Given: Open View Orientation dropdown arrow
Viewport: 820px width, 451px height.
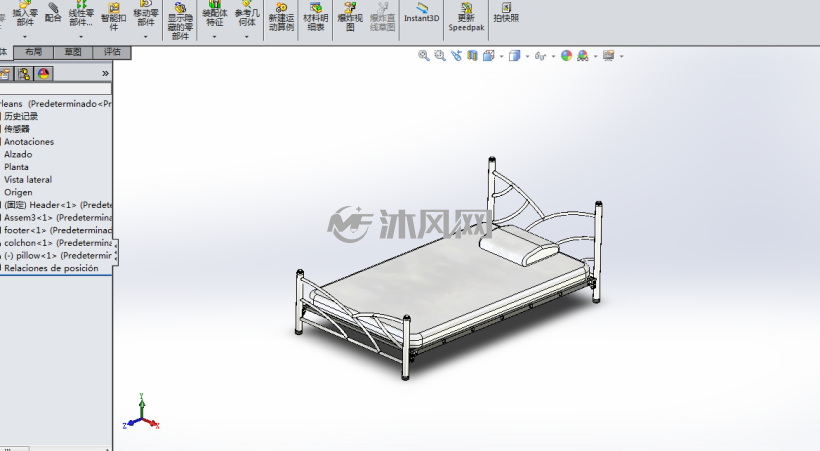Looking at the screenshot, I should coord(502,57).
